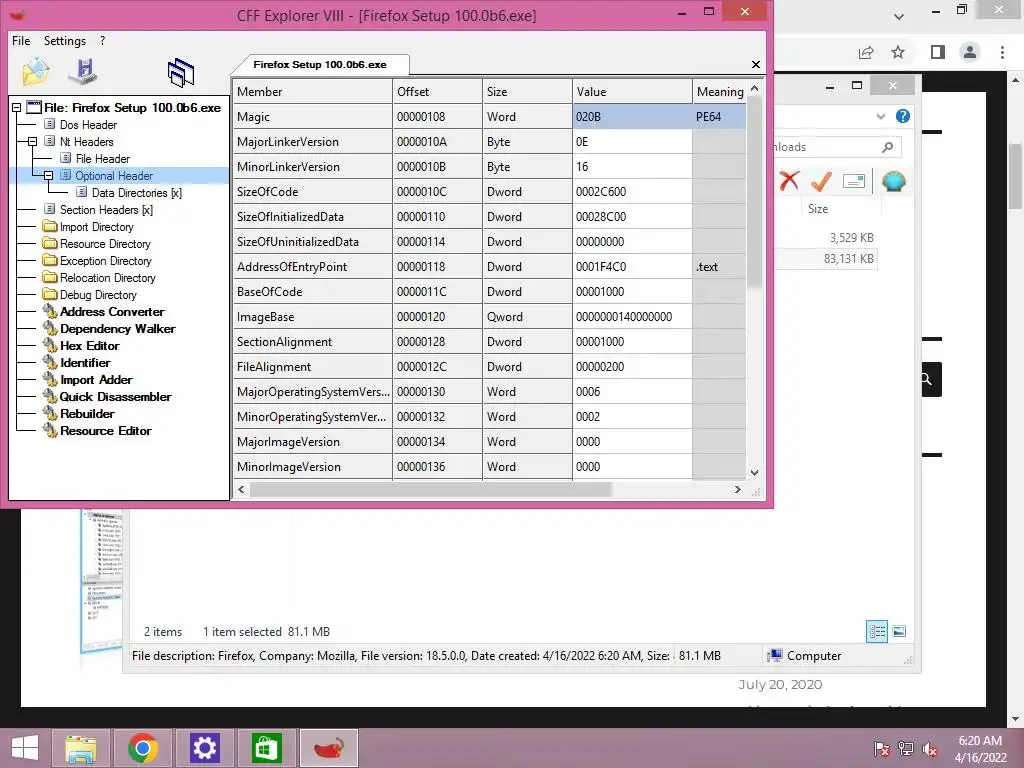Expand the Explorer ribbon chevron

(880, 116)
